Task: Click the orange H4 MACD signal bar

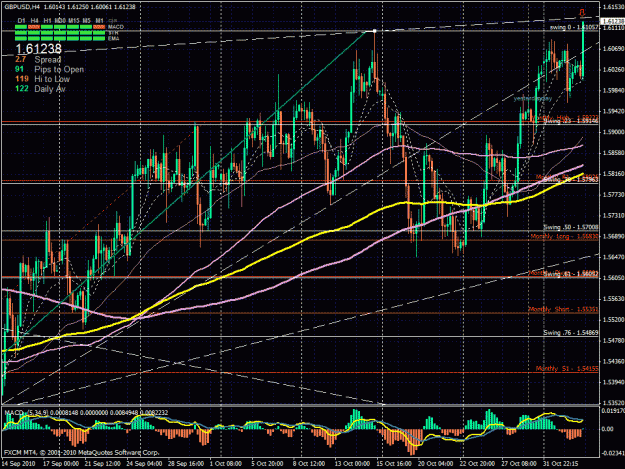Action: click(x=34, y=27)
